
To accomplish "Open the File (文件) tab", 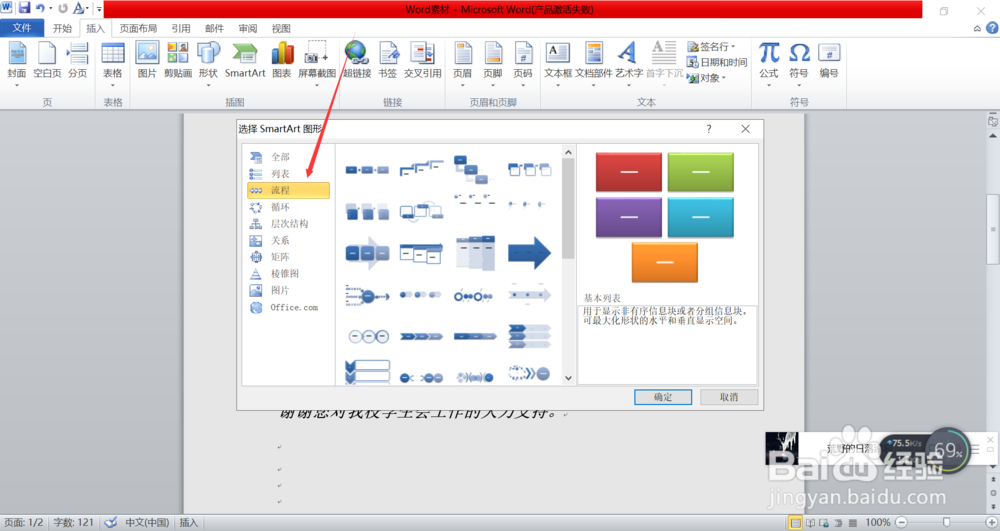I will tap(22, 28).
